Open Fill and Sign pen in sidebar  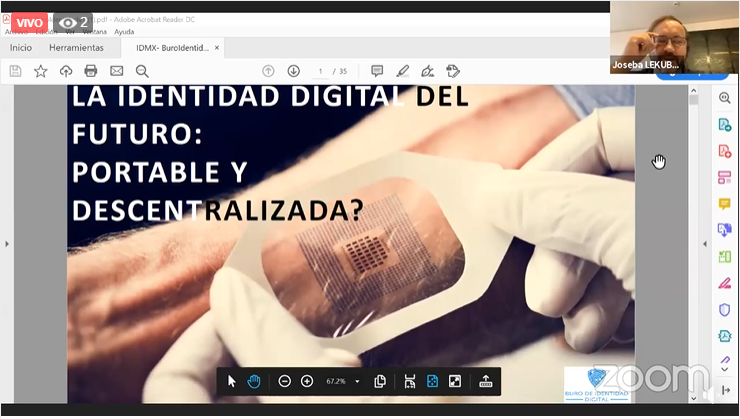pyautogui.click(x=724, y=283)
